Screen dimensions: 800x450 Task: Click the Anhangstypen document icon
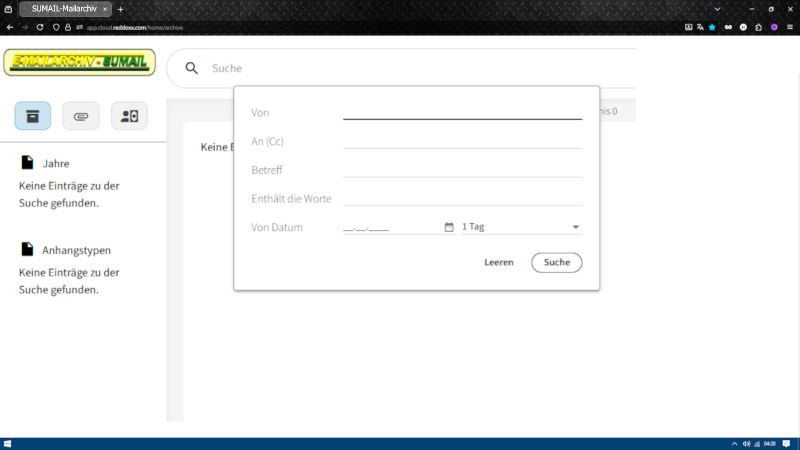pos(27,250)
